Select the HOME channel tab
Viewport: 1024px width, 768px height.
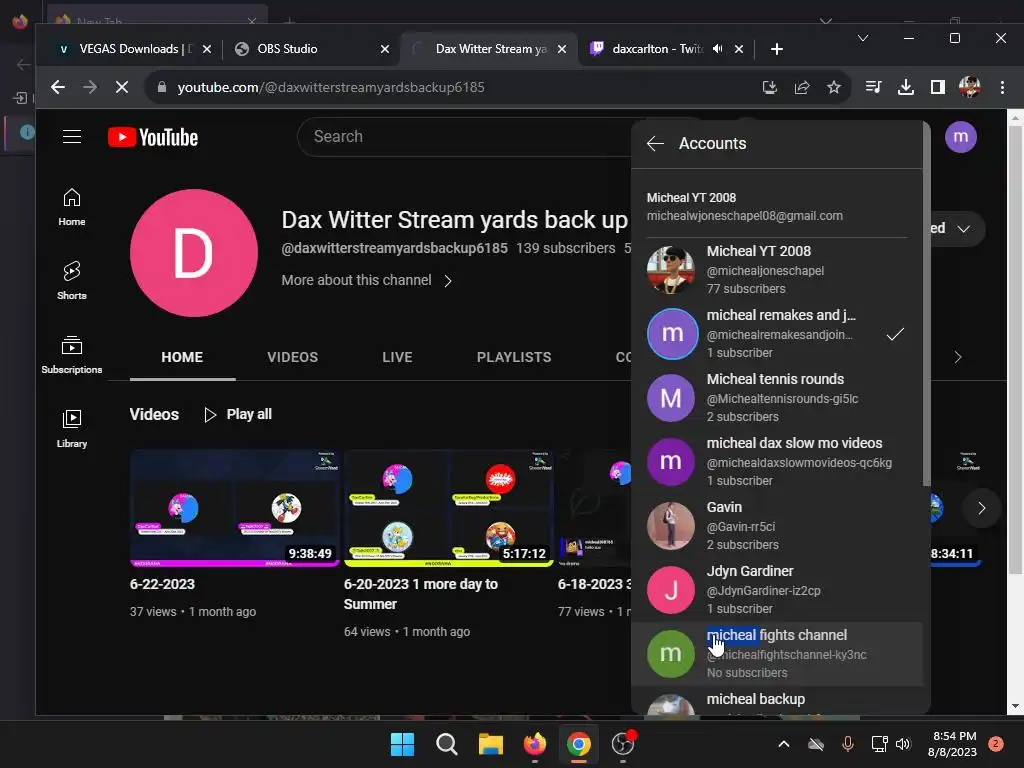click(x=182, y=357)
